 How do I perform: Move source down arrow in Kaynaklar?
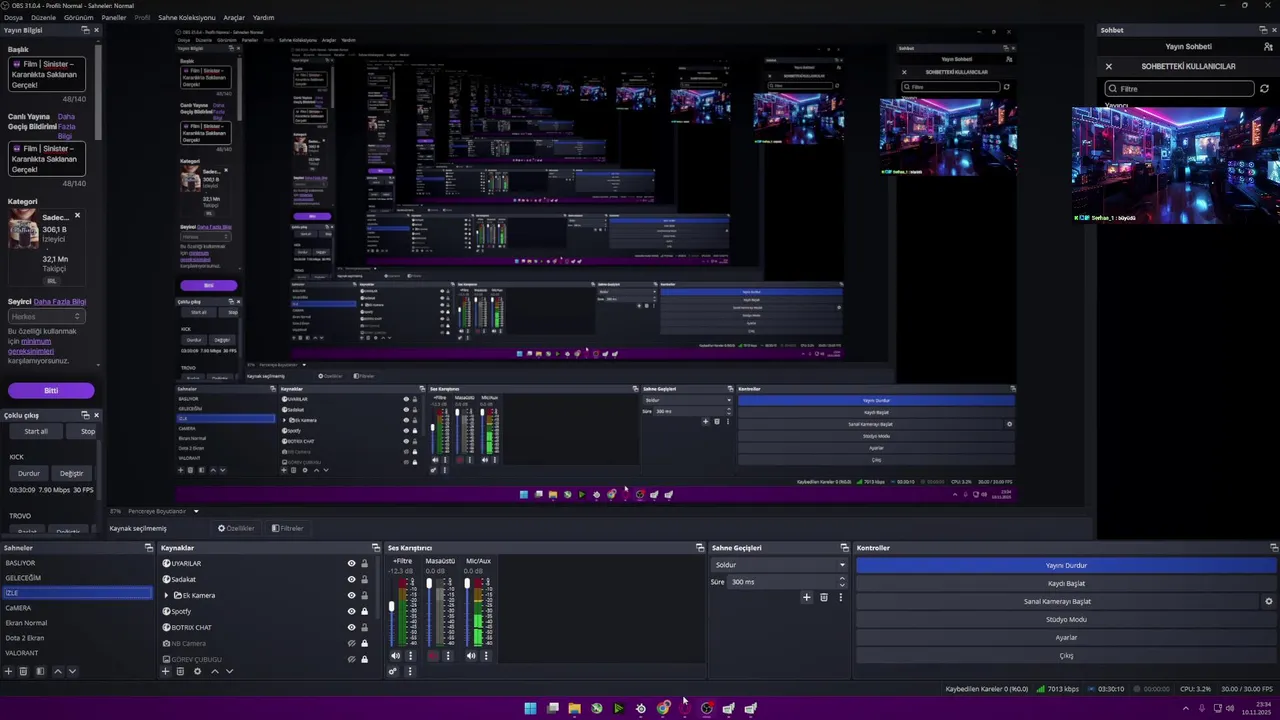coord(229,671)
